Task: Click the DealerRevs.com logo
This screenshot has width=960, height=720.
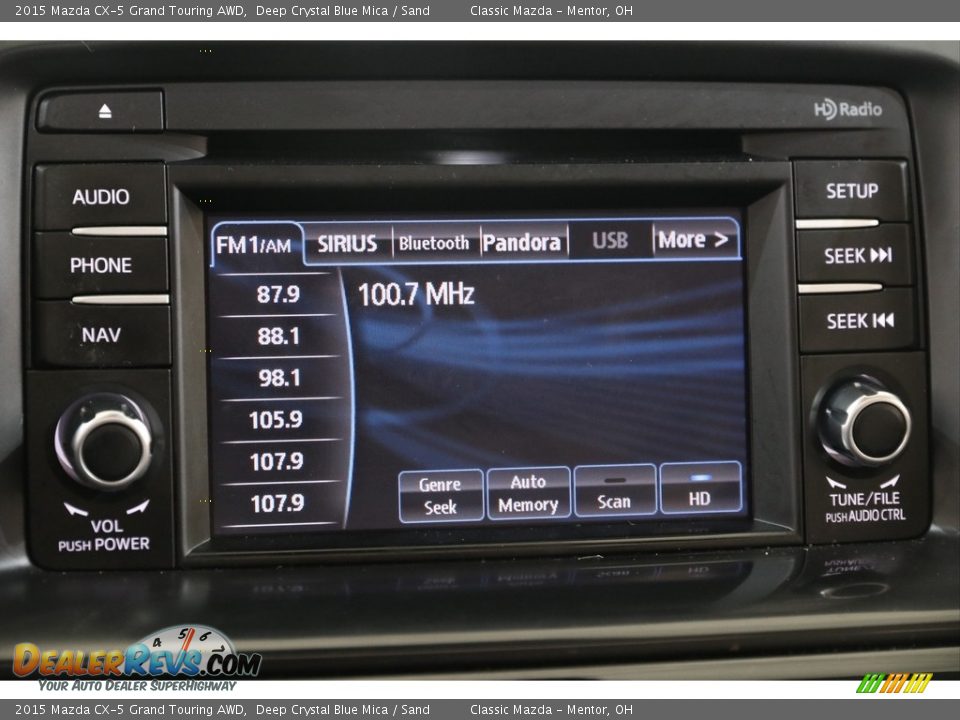Action: (x=138, y=660)
